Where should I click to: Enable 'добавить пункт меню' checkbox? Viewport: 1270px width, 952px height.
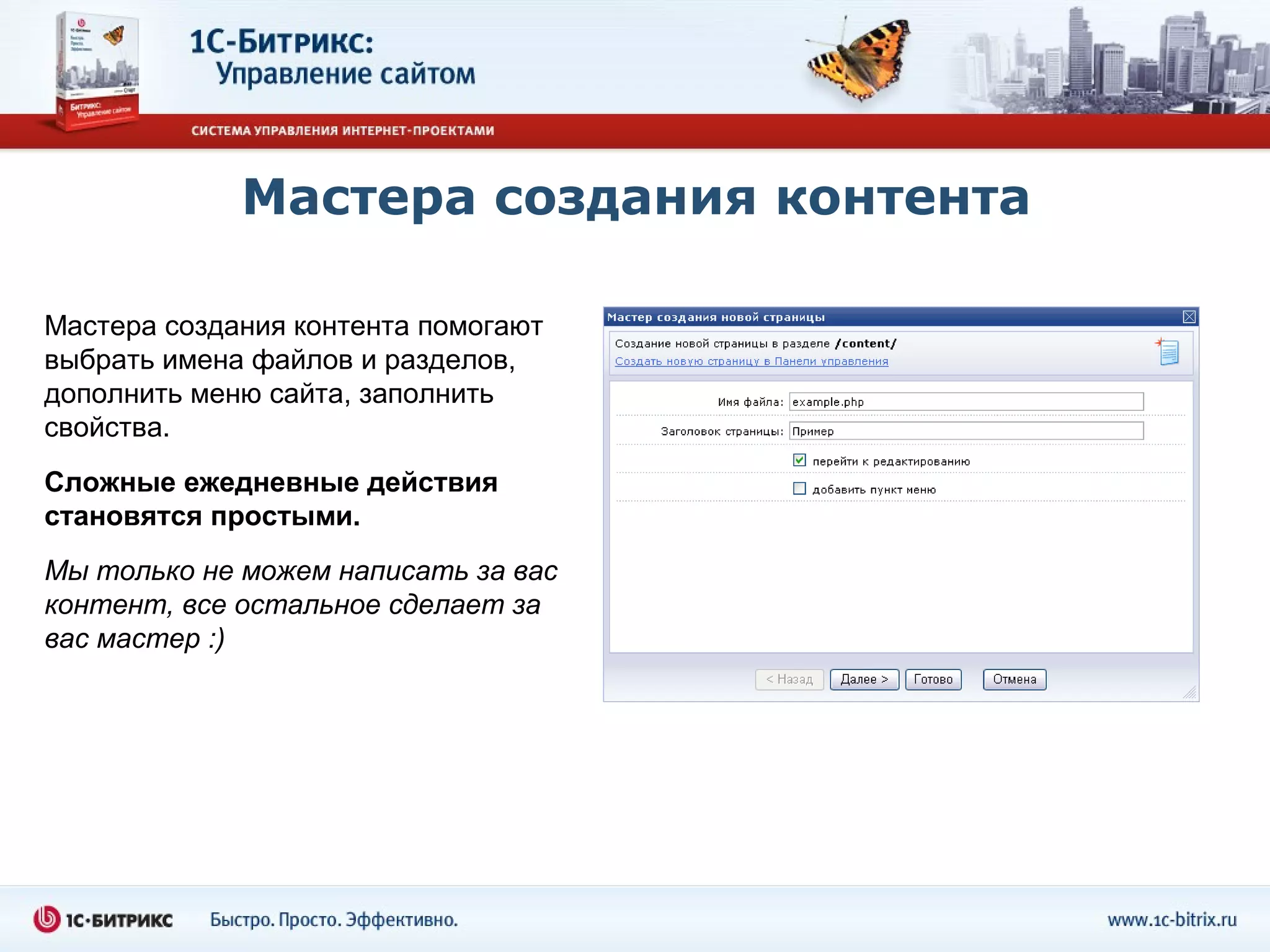pos(799,488)
